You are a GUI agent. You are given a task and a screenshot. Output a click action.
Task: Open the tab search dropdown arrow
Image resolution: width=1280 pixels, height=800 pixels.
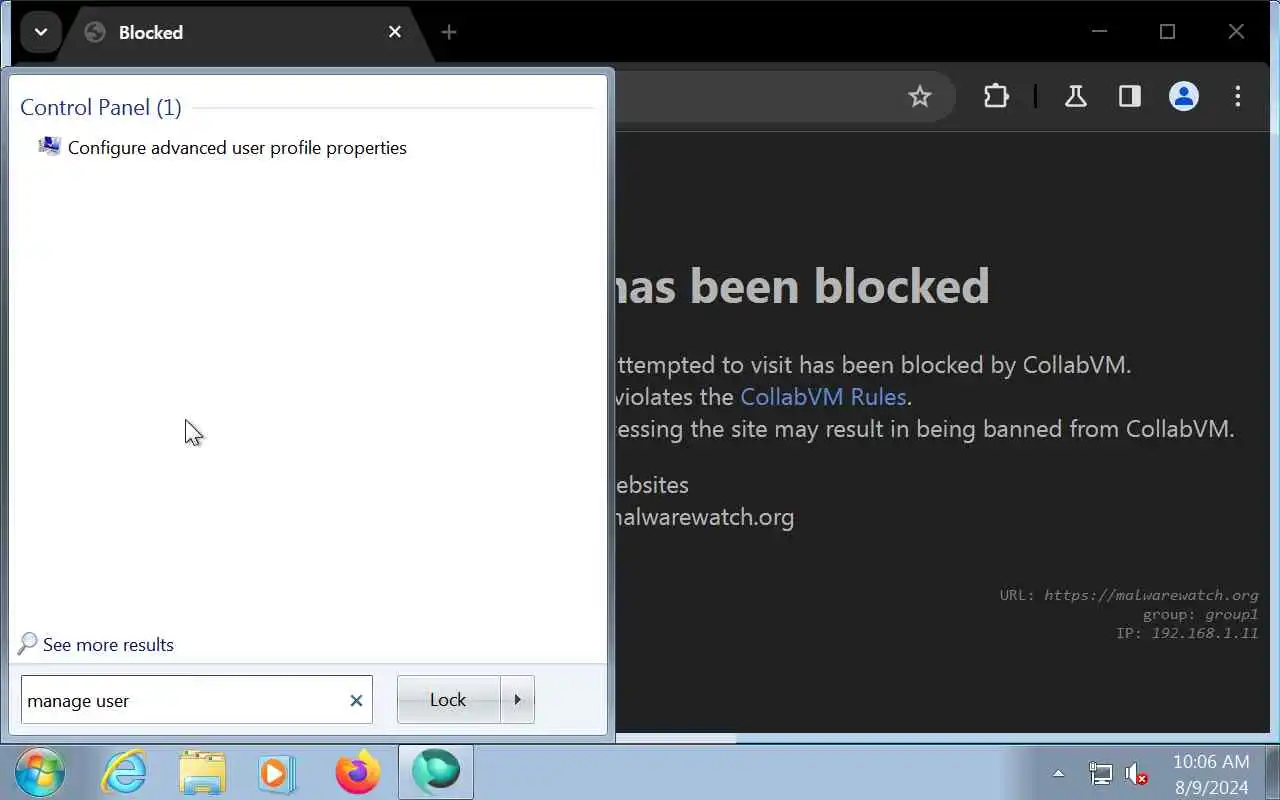40,32
